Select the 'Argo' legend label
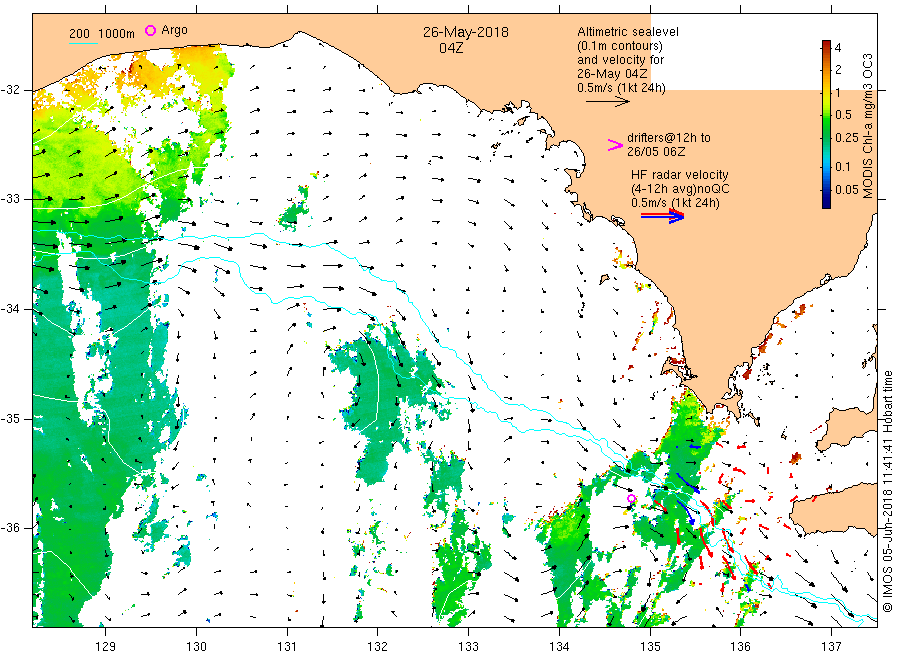 (x=174, y=30)
